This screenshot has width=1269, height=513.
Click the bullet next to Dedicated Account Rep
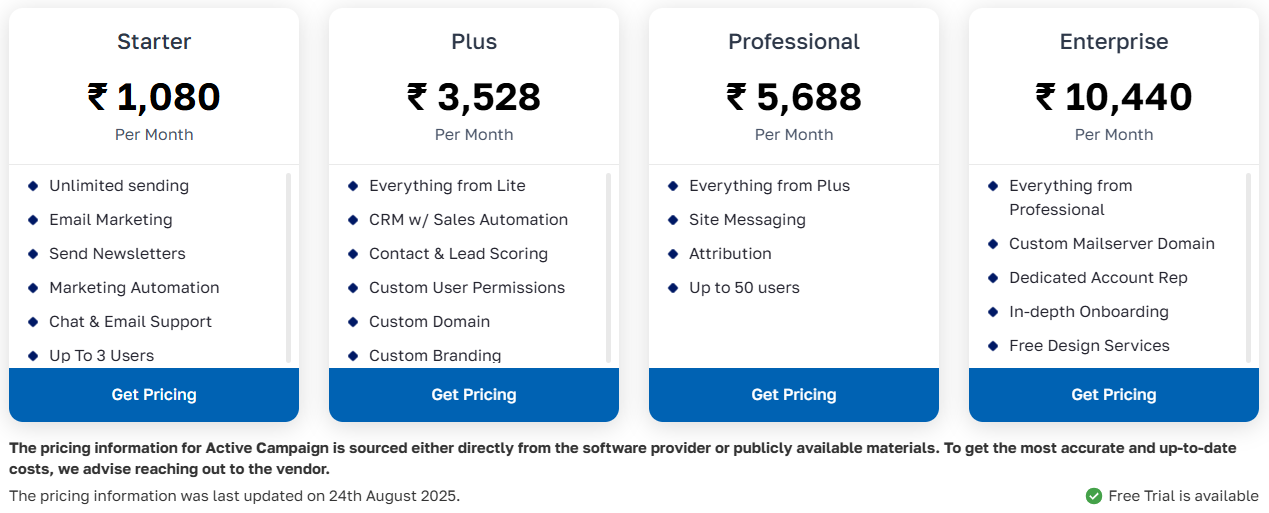point(993,278)
